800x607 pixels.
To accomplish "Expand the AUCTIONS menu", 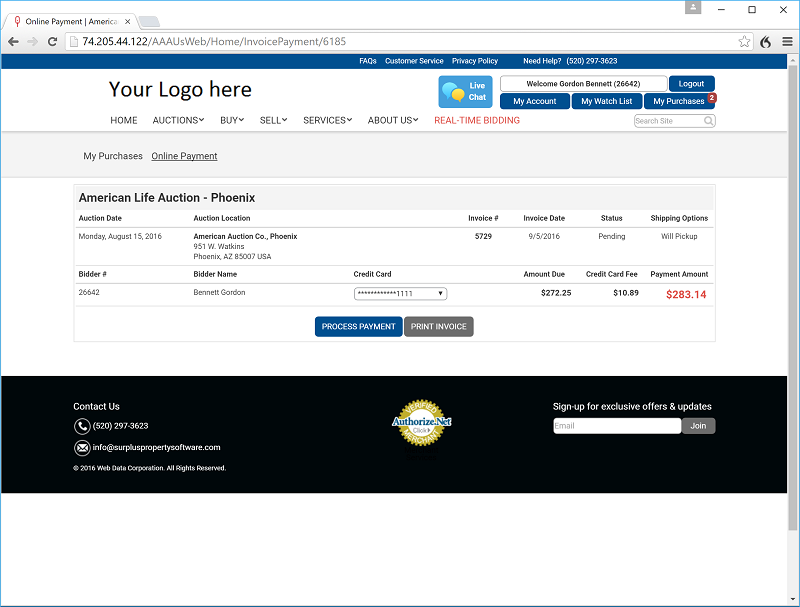I will [178, 120].
